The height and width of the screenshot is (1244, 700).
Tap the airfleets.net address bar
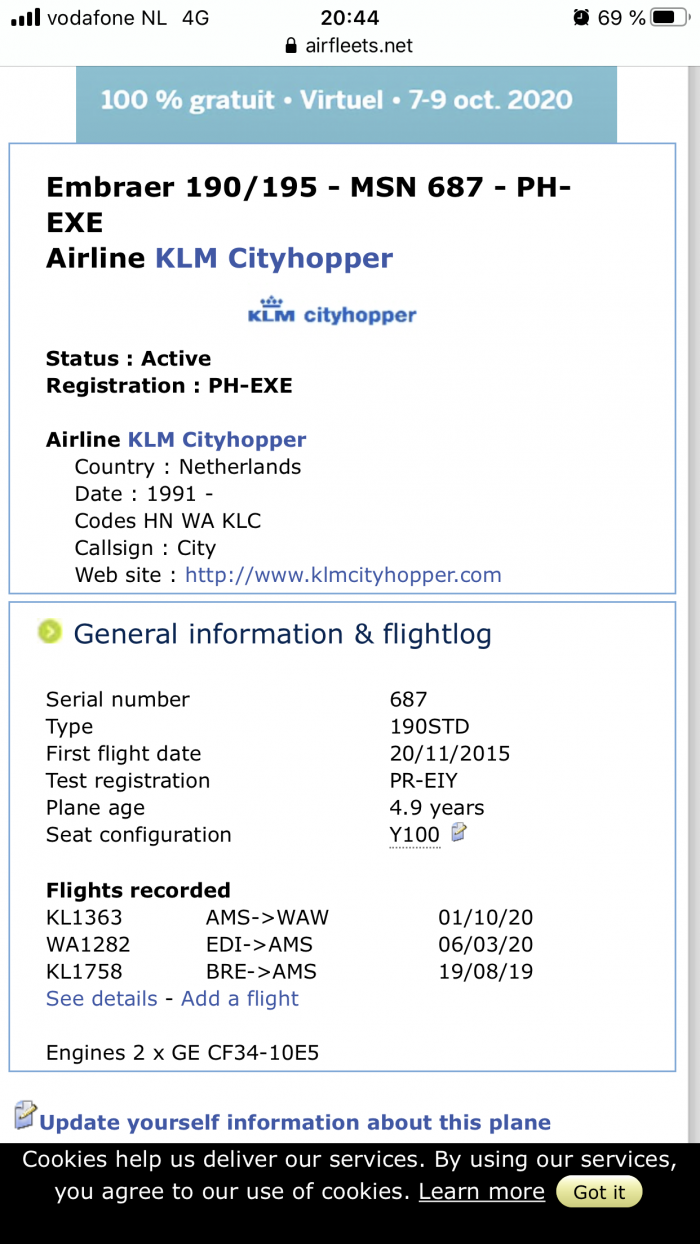[x=349, y=46]
